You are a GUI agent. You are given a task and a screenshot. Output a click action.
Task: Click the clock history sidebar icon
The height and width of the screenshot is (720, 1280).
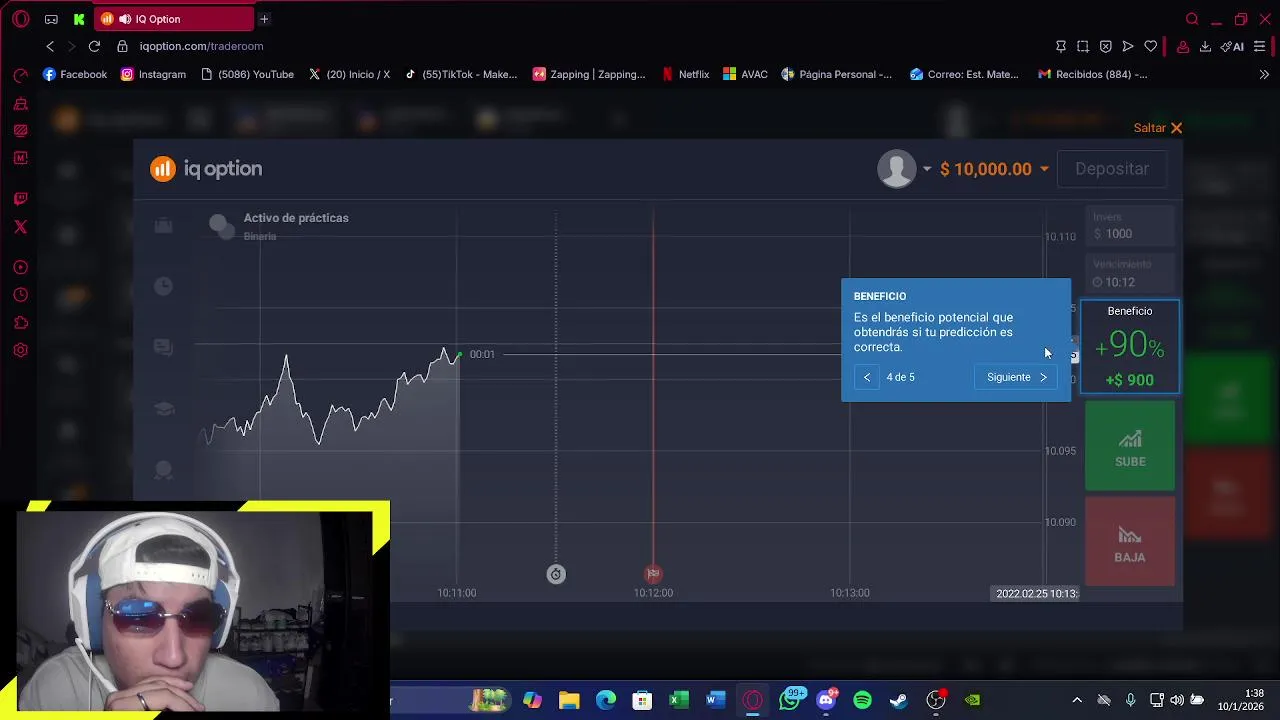tap(163, 287)
